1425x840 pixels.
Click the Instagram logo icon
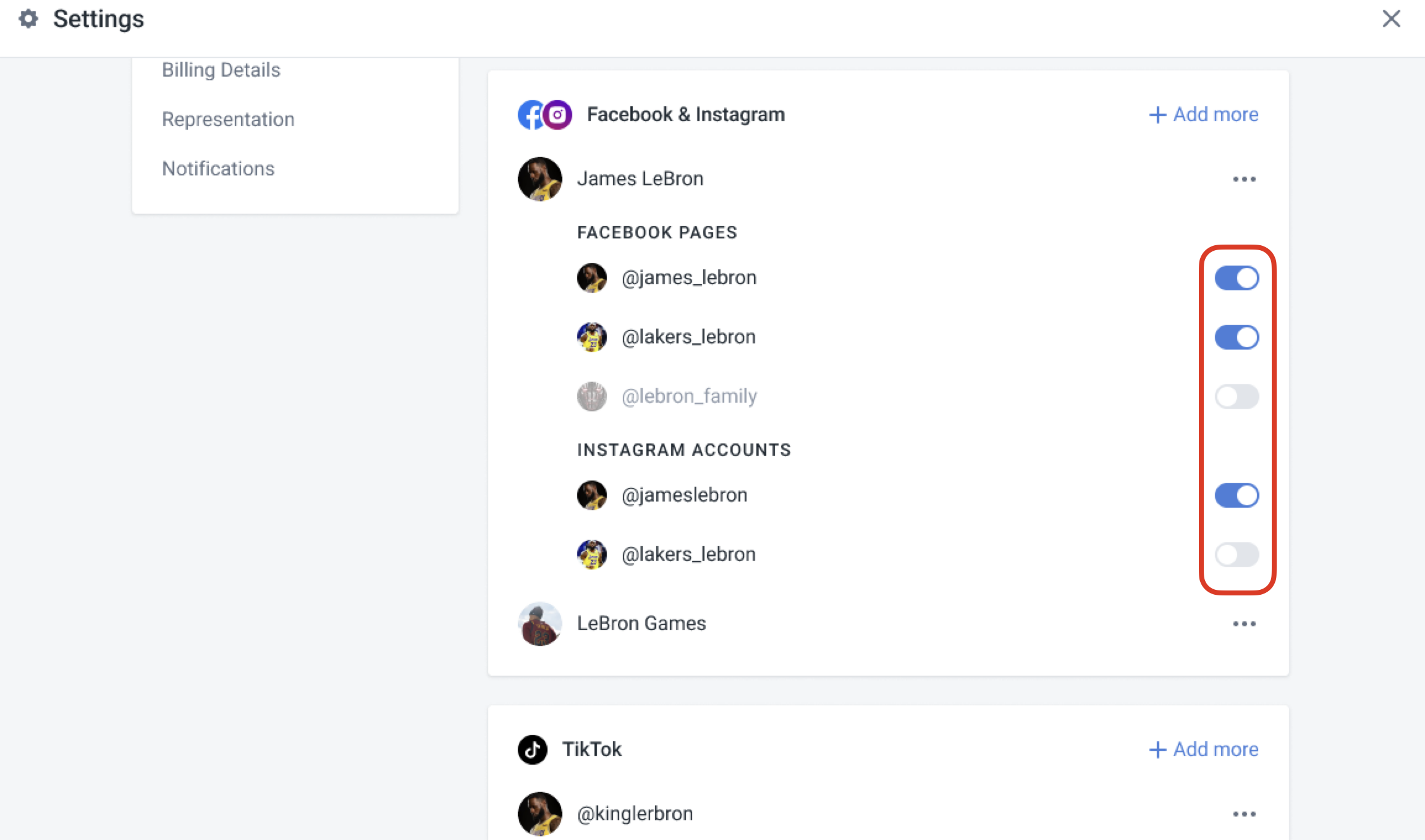(x=557, y=115)
